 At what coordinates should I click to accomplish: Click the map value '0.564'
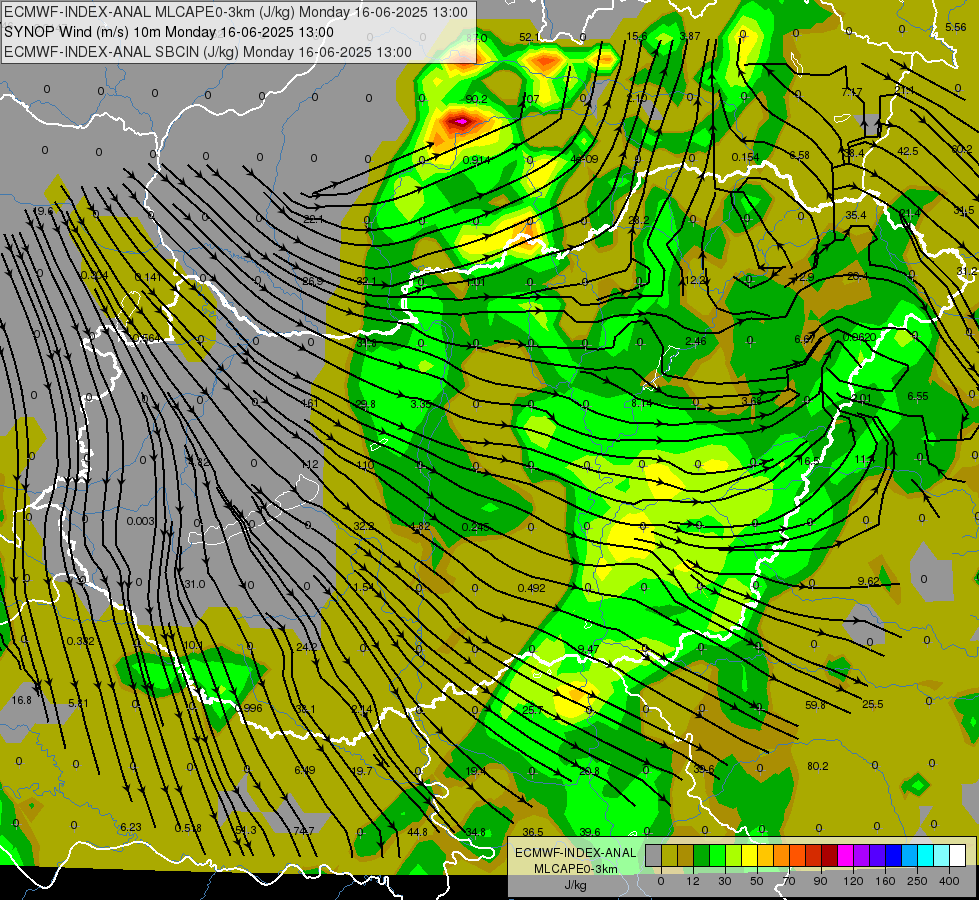(147, 339)
